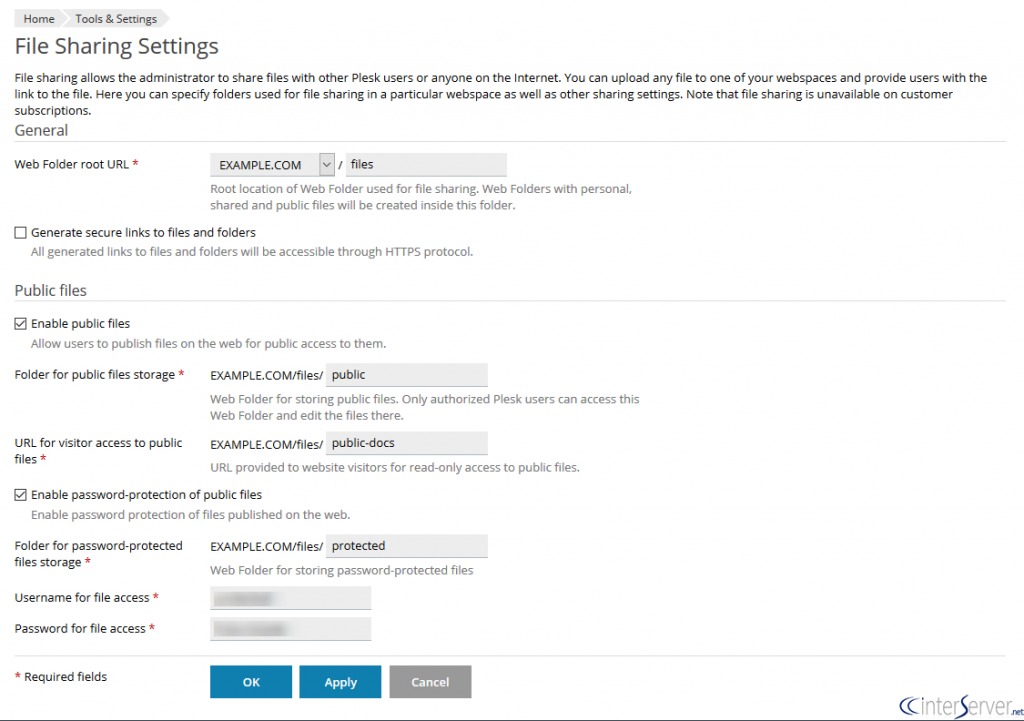
Task: Edit the 'public-docs' visitor URL field
Action: (x=407, y=443)
